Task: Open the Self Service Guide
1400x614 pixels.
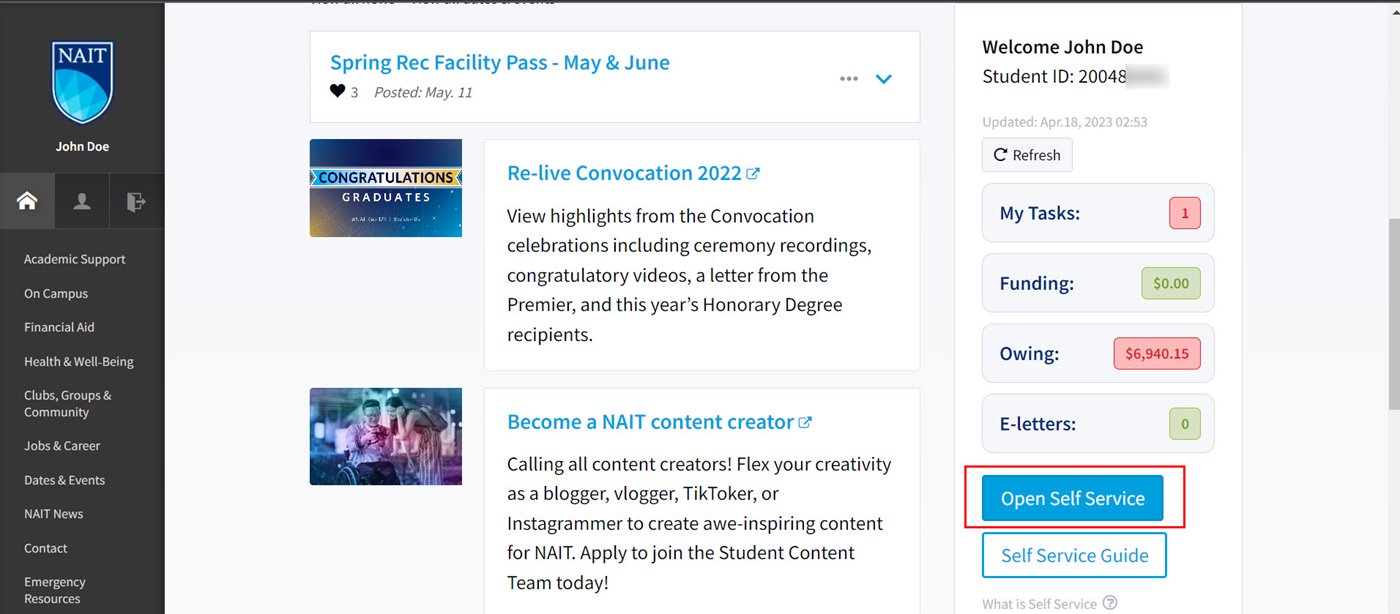Action: click(x=1074, y=554)
